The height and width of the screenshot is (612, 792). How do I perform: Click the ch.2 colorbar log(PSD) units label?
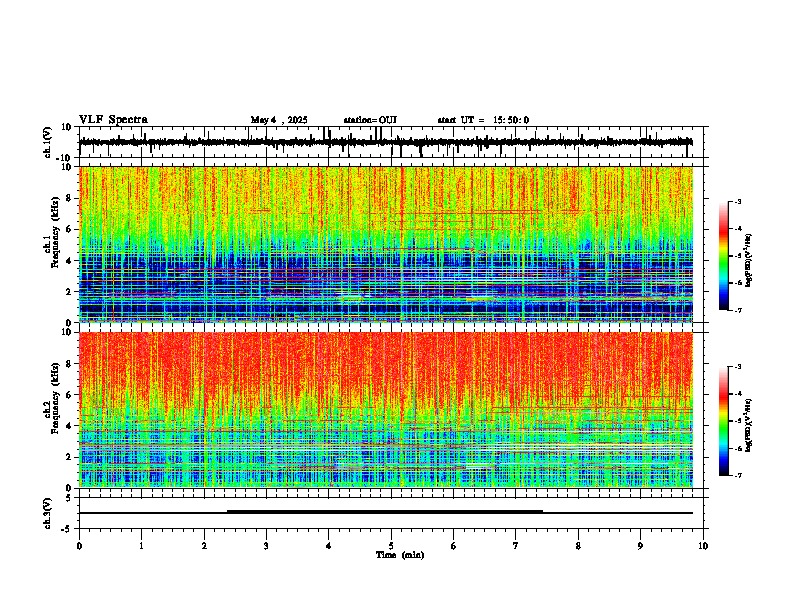tap(749, 425)
